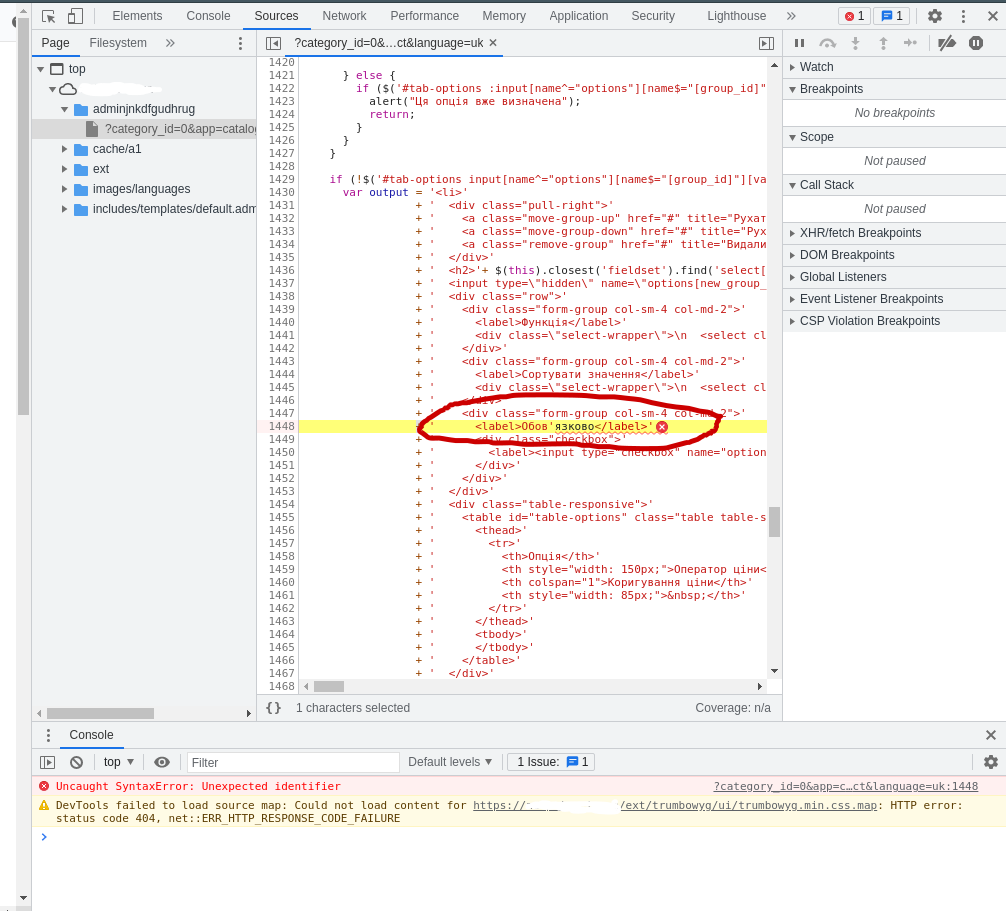Open the Lighthouse tab

point(736,16)
